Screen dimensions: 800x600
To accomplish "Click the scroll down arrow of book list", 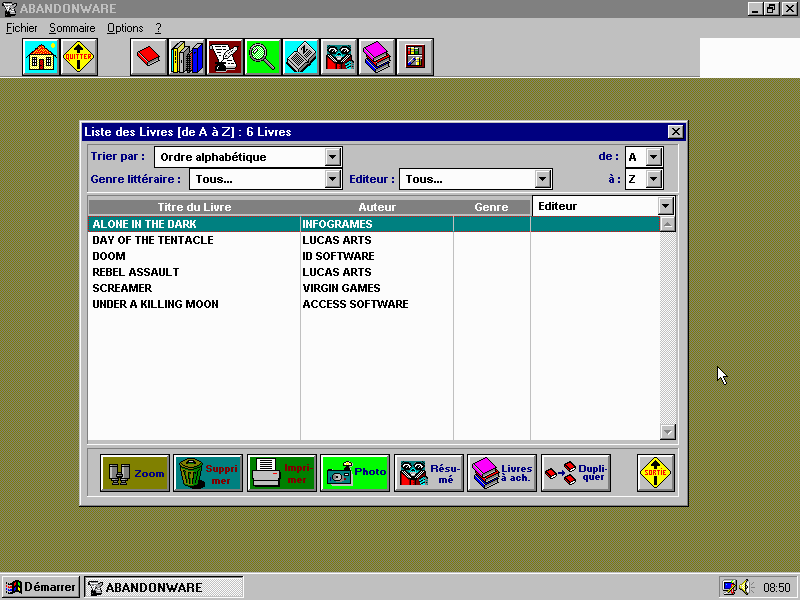I will pyautogui.click(x=668, y=432).
